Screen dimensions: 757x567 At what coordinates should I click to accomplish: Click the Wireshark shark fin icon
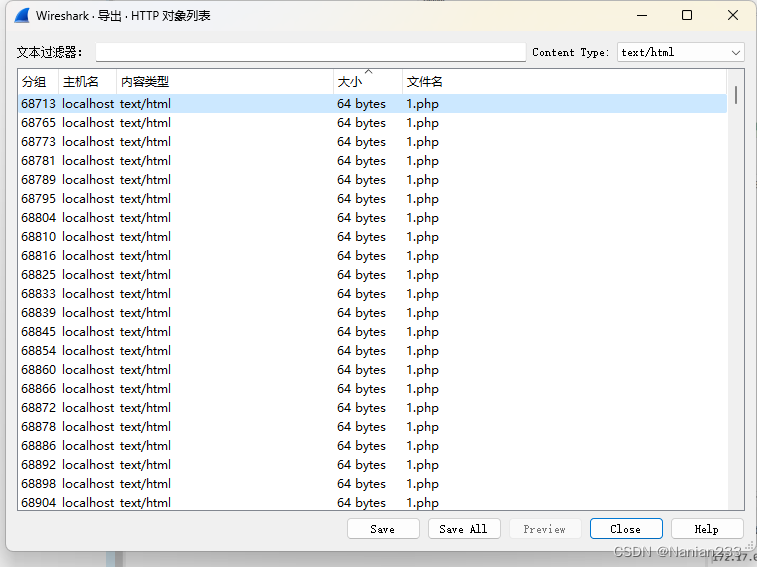(x=22, y=16)
